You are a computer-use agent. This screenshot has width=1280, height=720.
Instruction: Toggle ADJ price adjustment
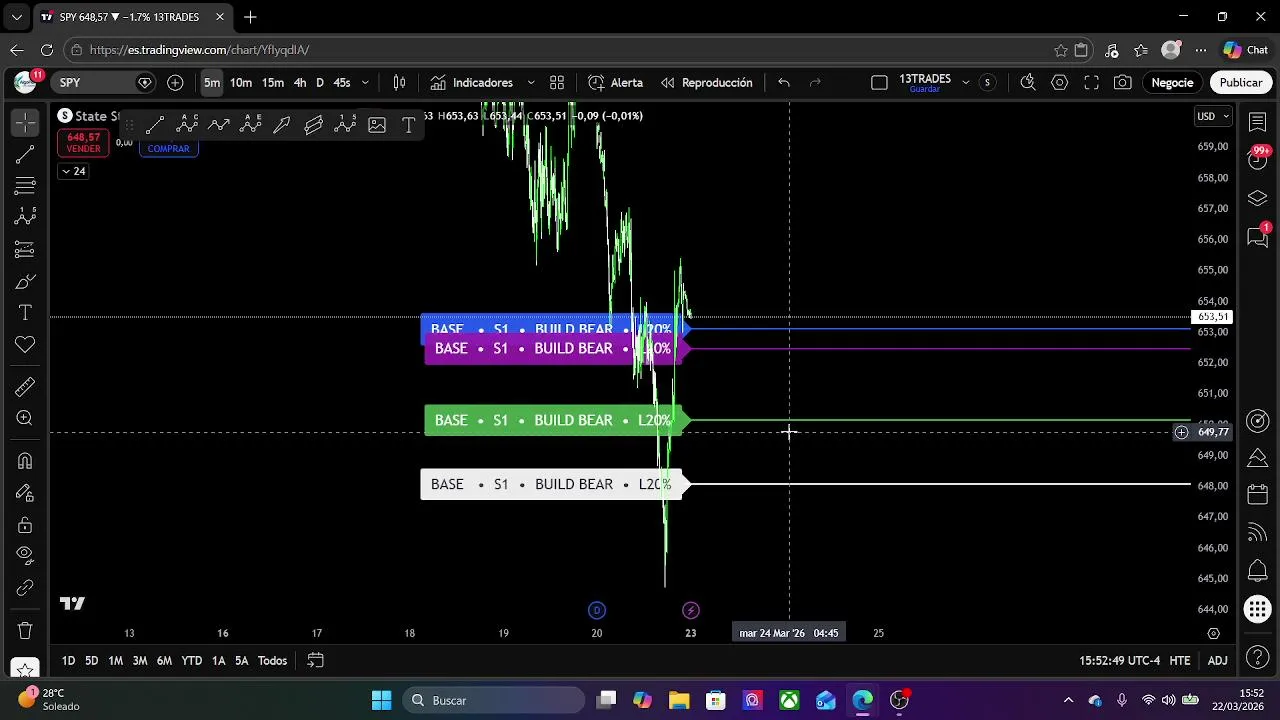click(1217, 661)
